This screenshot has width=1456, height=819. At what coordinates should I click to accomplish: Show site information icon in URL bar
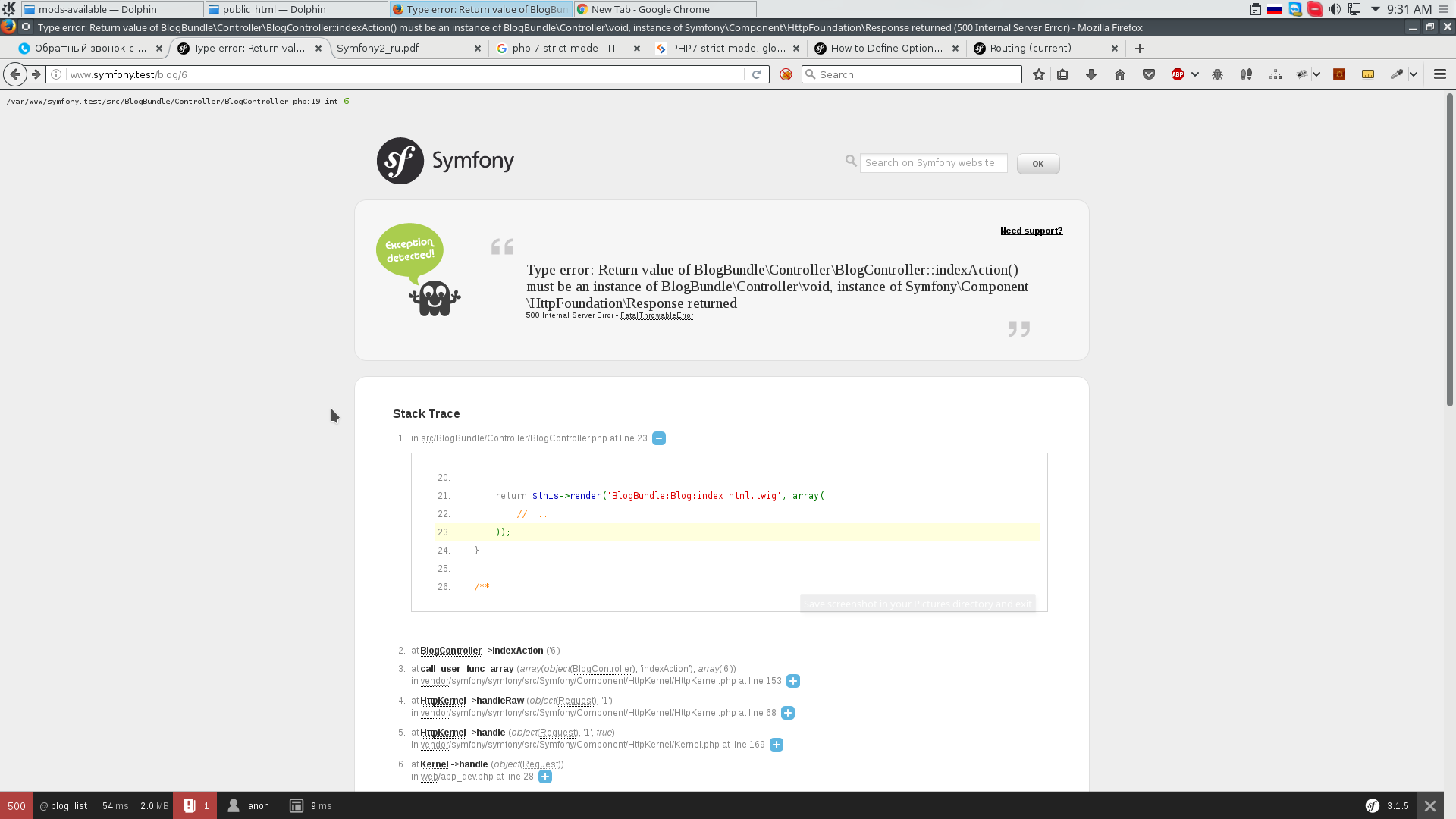(x=56, y=74)
